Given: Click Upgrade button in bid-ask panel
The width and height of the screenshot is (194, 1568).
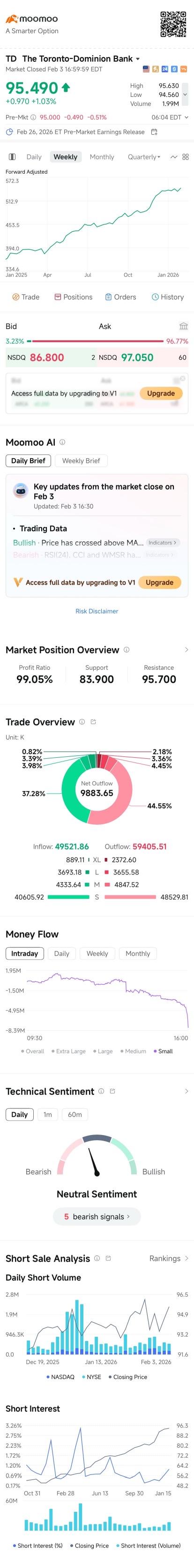Looking at the screenshot, I should [161, 393].
